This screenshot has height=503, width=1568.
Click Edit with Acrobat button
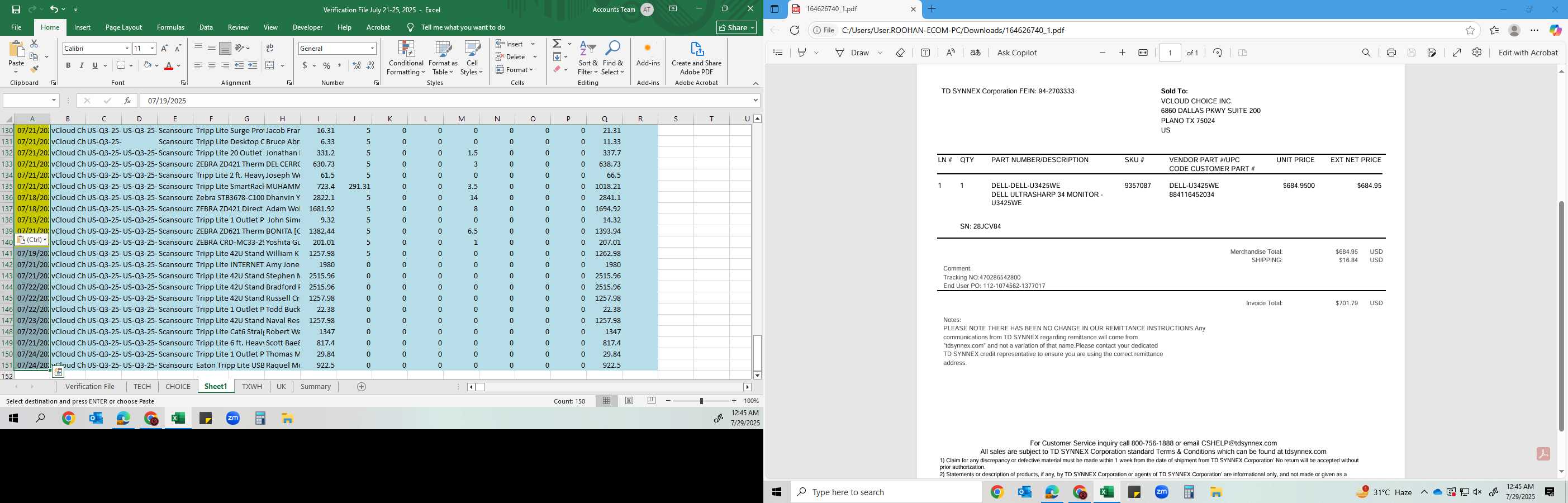(1528, 53)
